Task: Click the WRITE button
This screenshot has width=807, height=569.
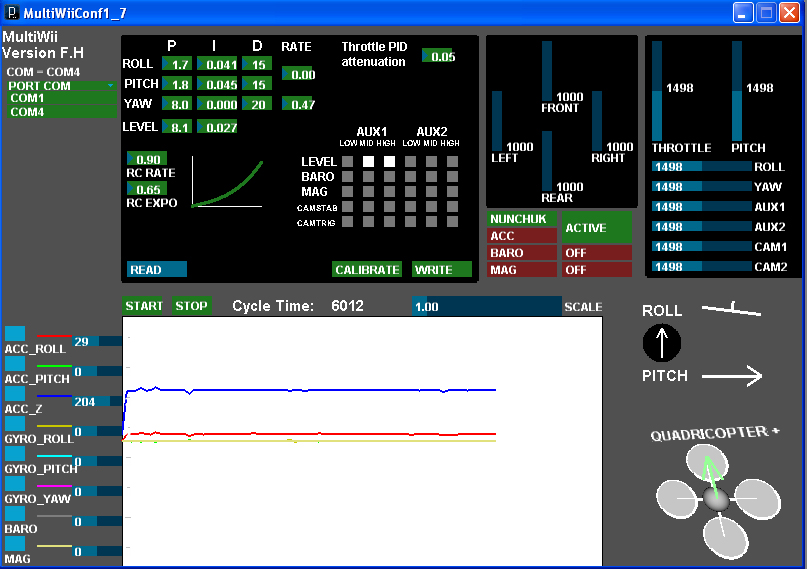Action: (442, 270)
